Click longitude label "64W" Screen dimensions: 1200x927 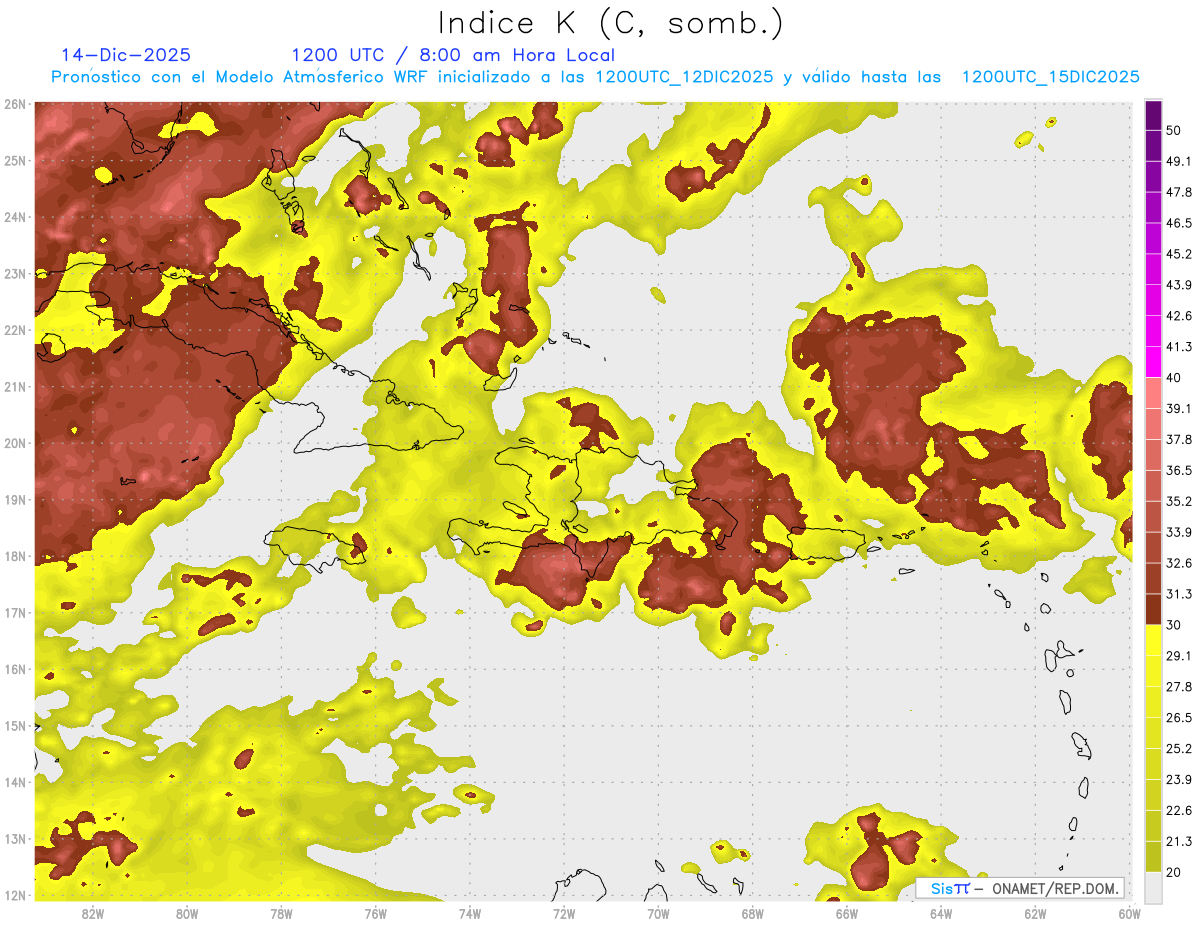click(941, 913)
